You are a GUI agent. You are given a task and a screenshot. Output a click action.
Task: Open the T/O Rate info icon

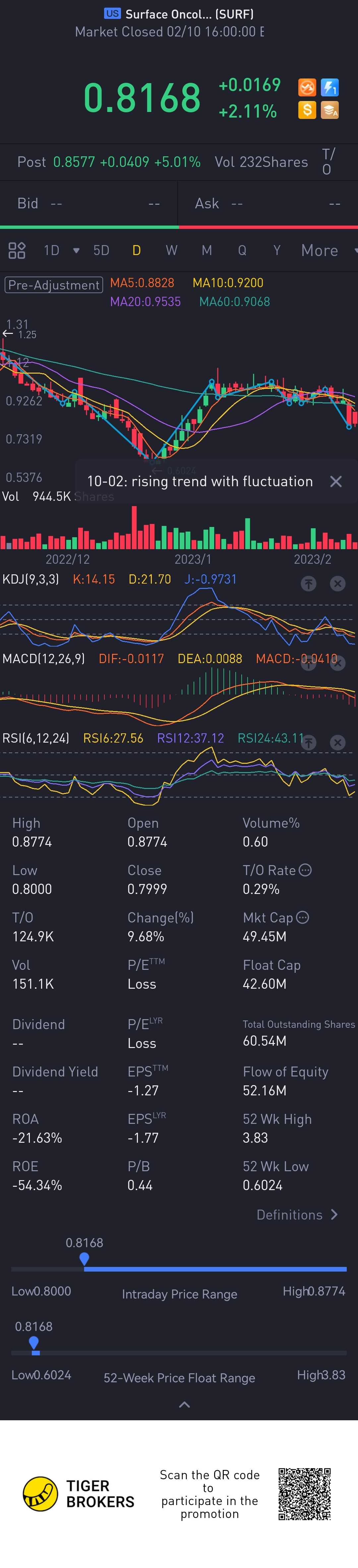[306, 870]
